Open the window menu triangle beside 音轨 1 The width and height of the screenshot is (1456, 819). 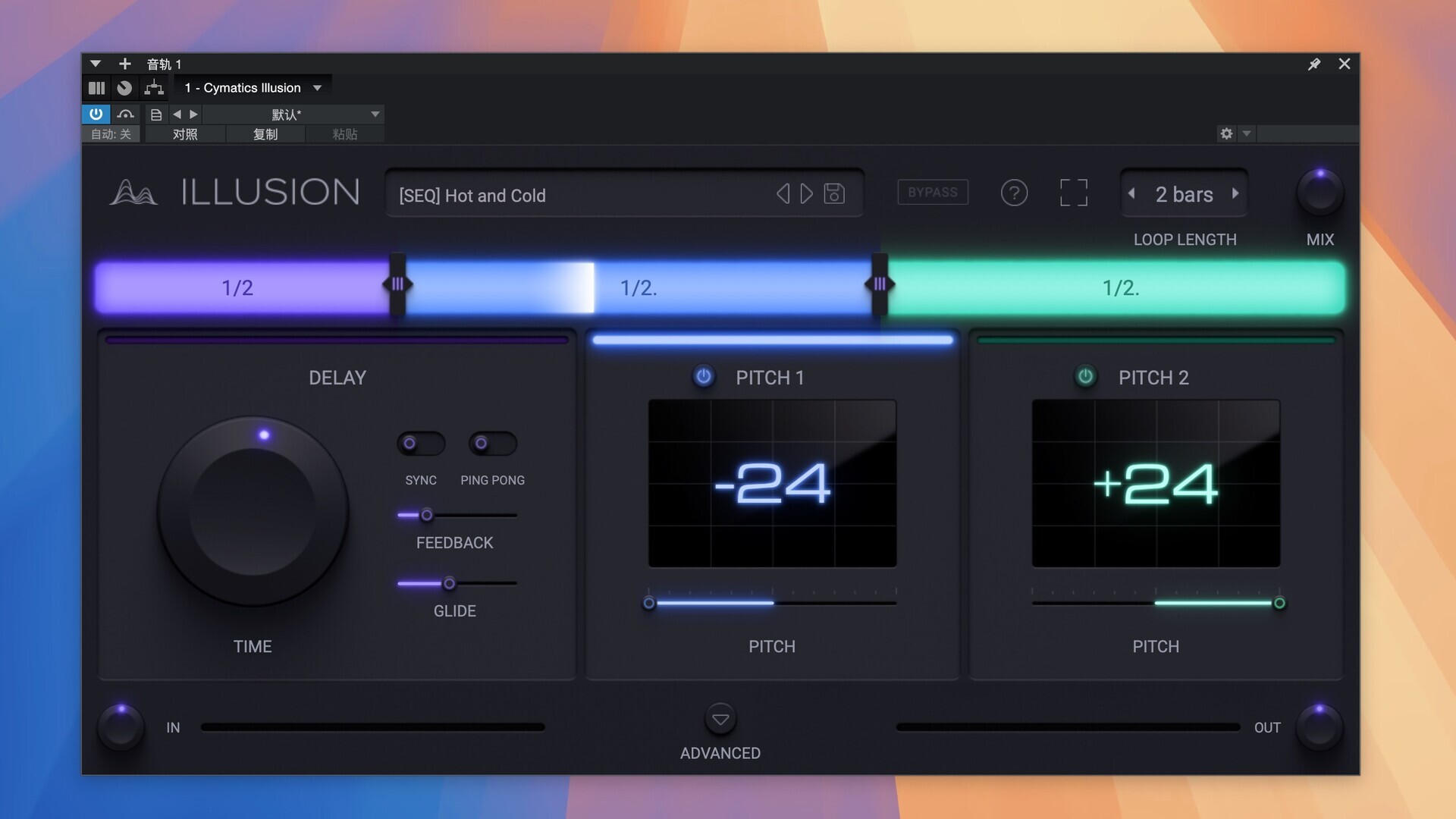[96, 64]
